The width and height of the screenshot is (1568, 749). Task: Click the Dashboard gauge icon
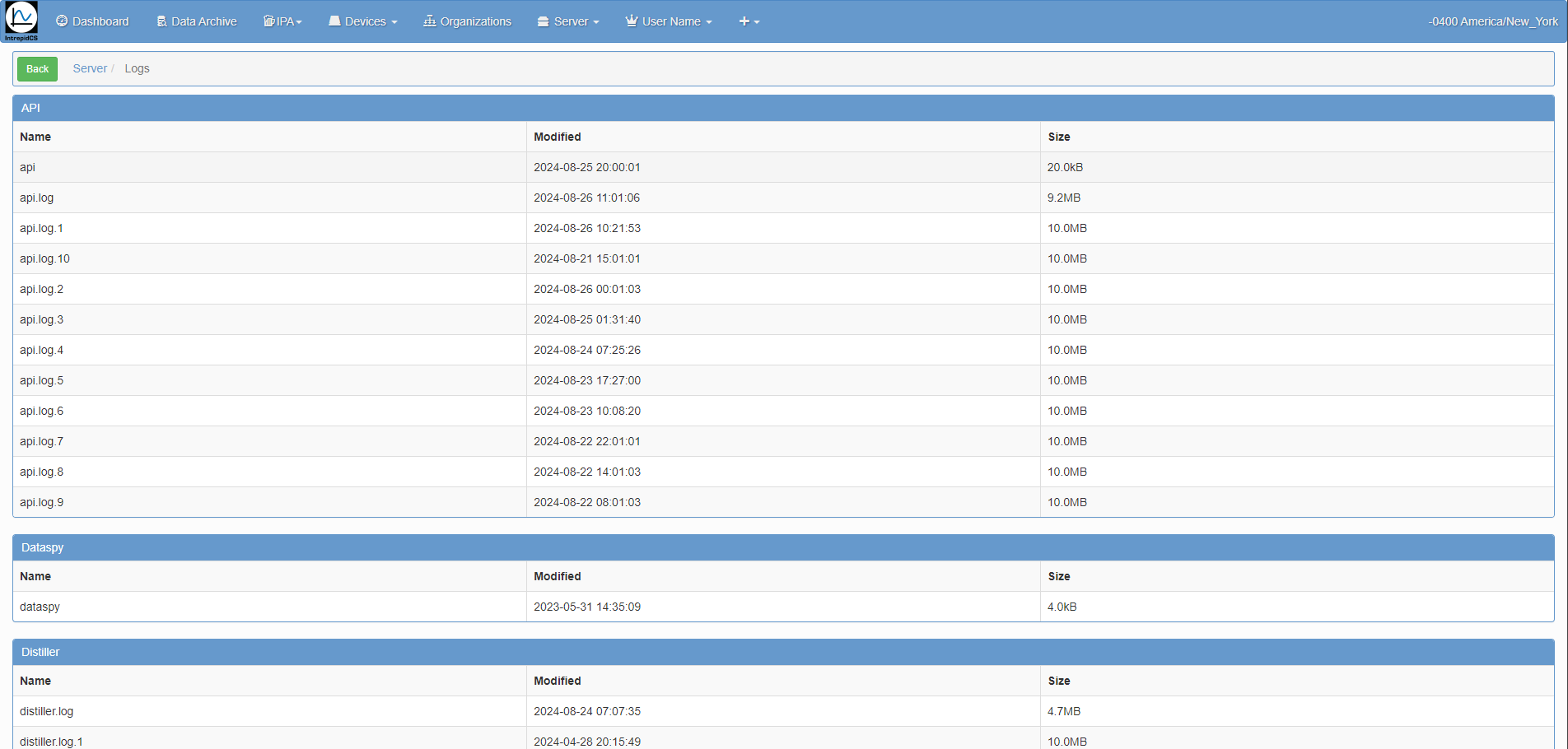pos(62,21)
